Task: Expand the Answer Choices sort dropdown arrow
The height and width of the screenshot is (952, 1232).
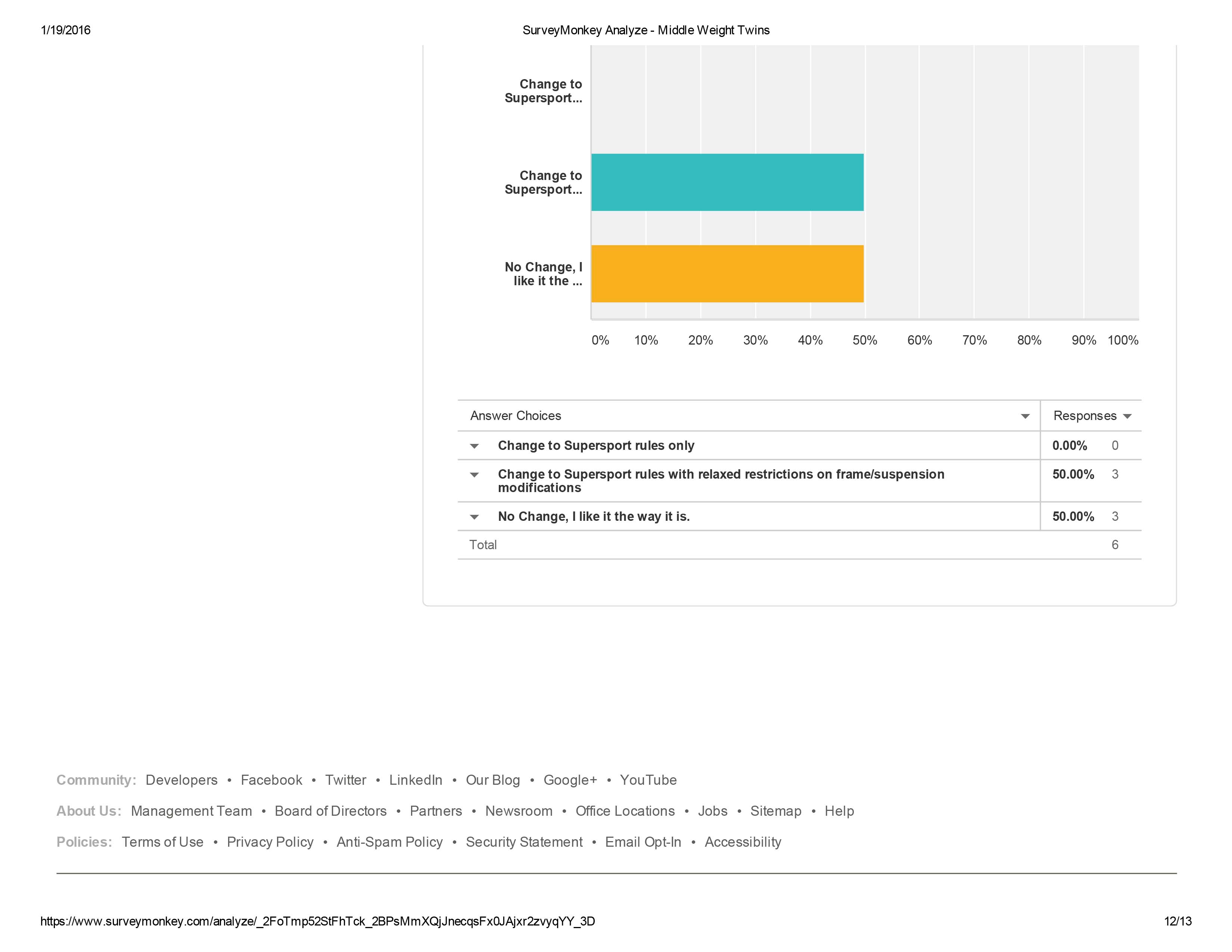Action: tap(1025, 416)
